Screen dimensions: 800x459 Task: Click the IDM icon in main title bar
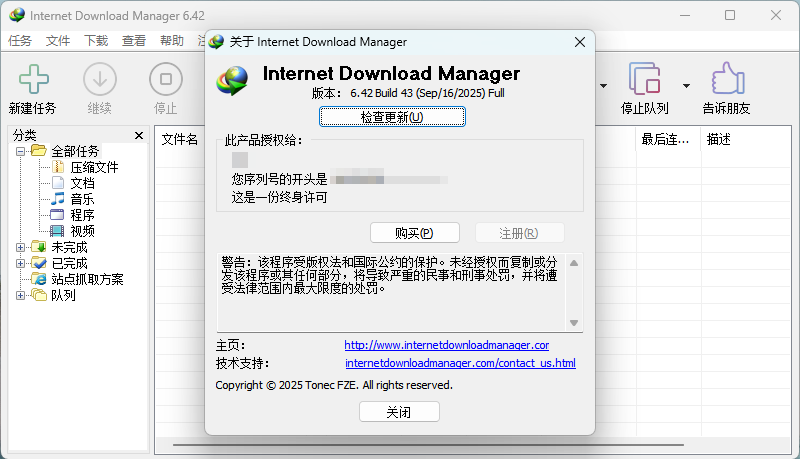point(17,15)
